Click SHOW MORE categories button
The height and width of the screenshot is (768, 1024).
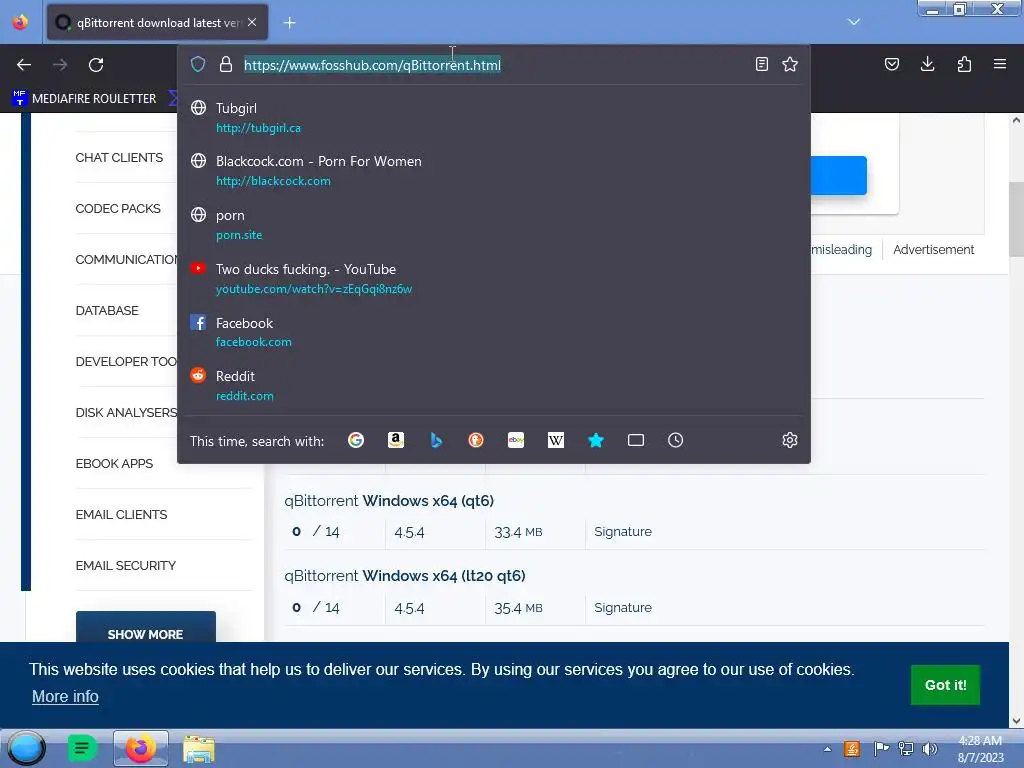tap(146, 628)
